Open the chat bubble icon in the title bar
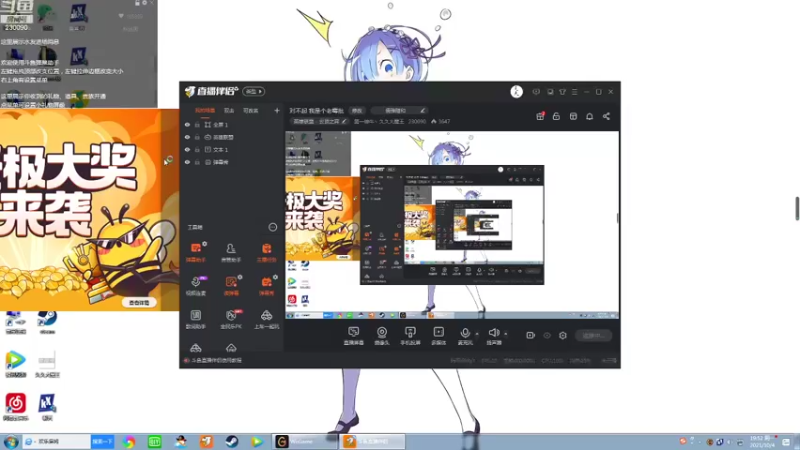 coord(536,92)
